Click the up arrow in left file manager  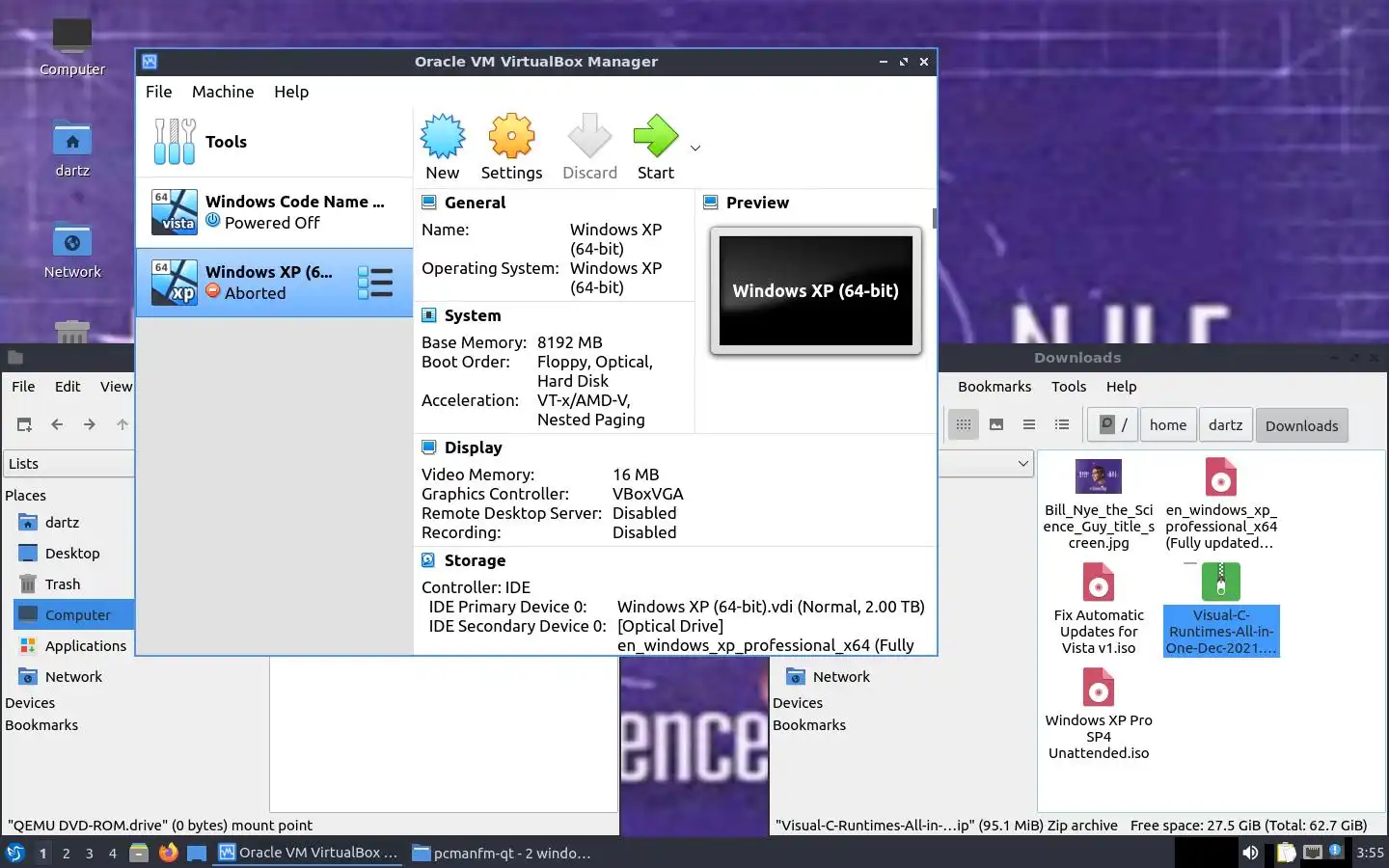(x=123, y=424)
